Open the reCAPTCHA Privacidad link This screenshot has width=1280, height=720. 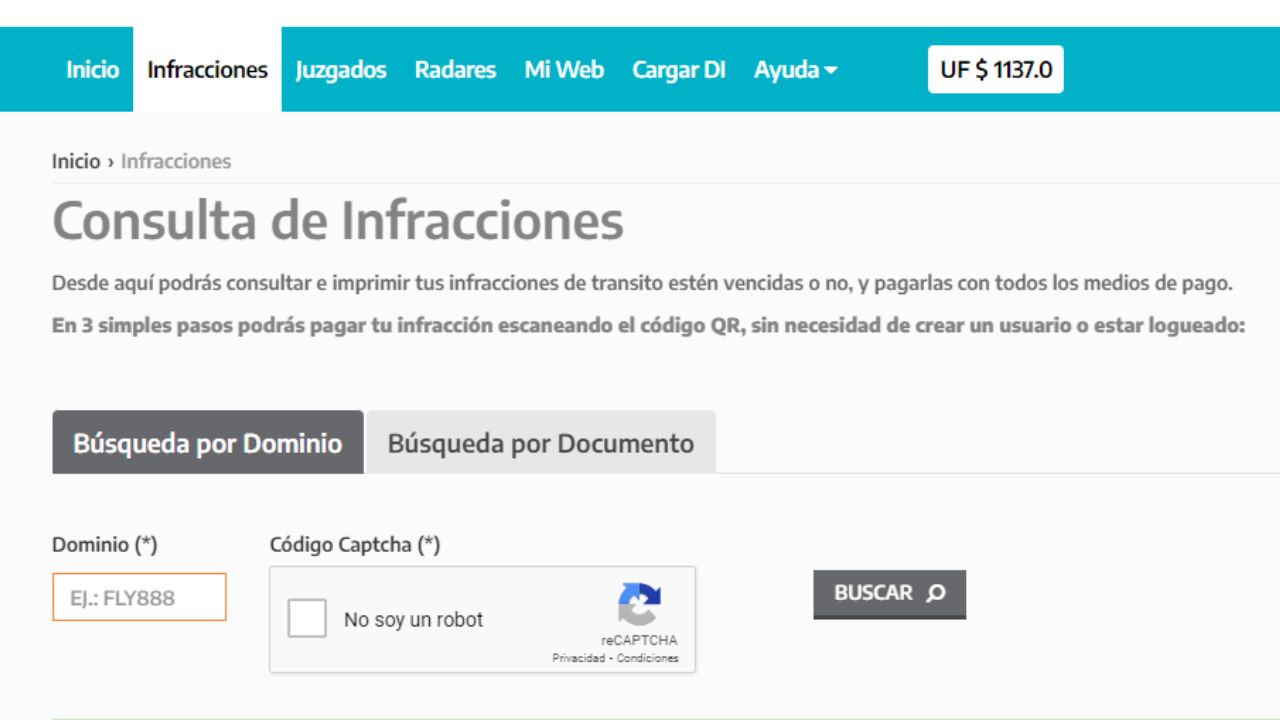click(579, 658)
